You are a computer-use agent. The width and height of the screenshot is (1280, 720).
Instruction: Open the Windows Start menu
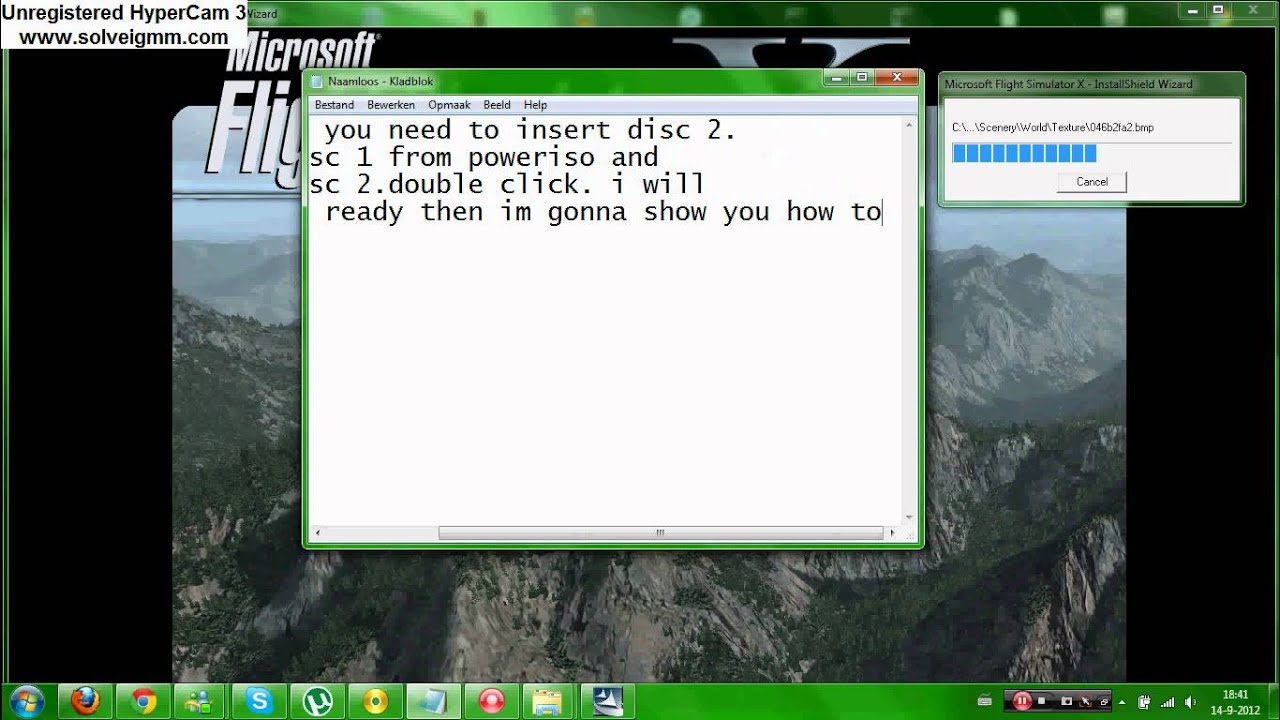click(26, 700)
